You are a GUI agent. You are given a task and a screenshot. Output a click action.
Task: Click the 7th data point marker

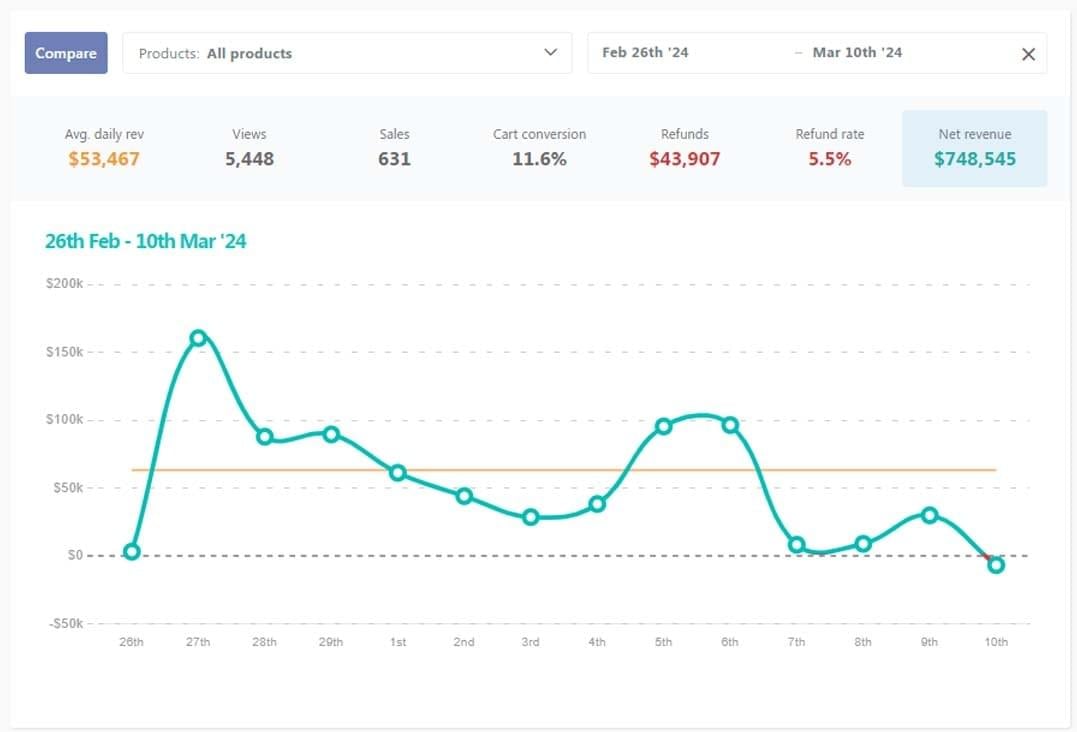click(x=796, y=545)
